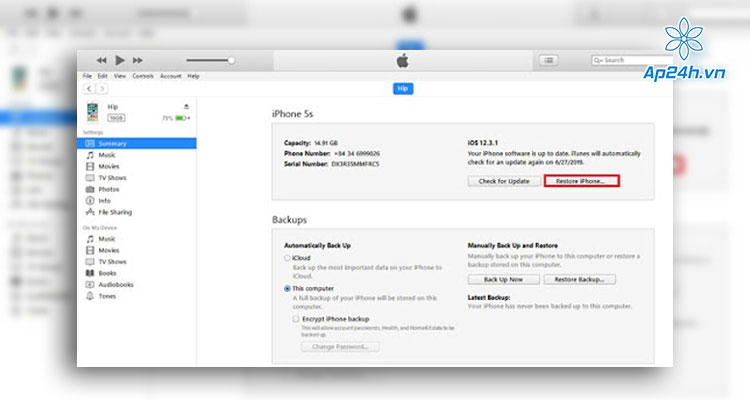Open Photos in the sidebar
750x400 pixels.
(x=109, y=189)
